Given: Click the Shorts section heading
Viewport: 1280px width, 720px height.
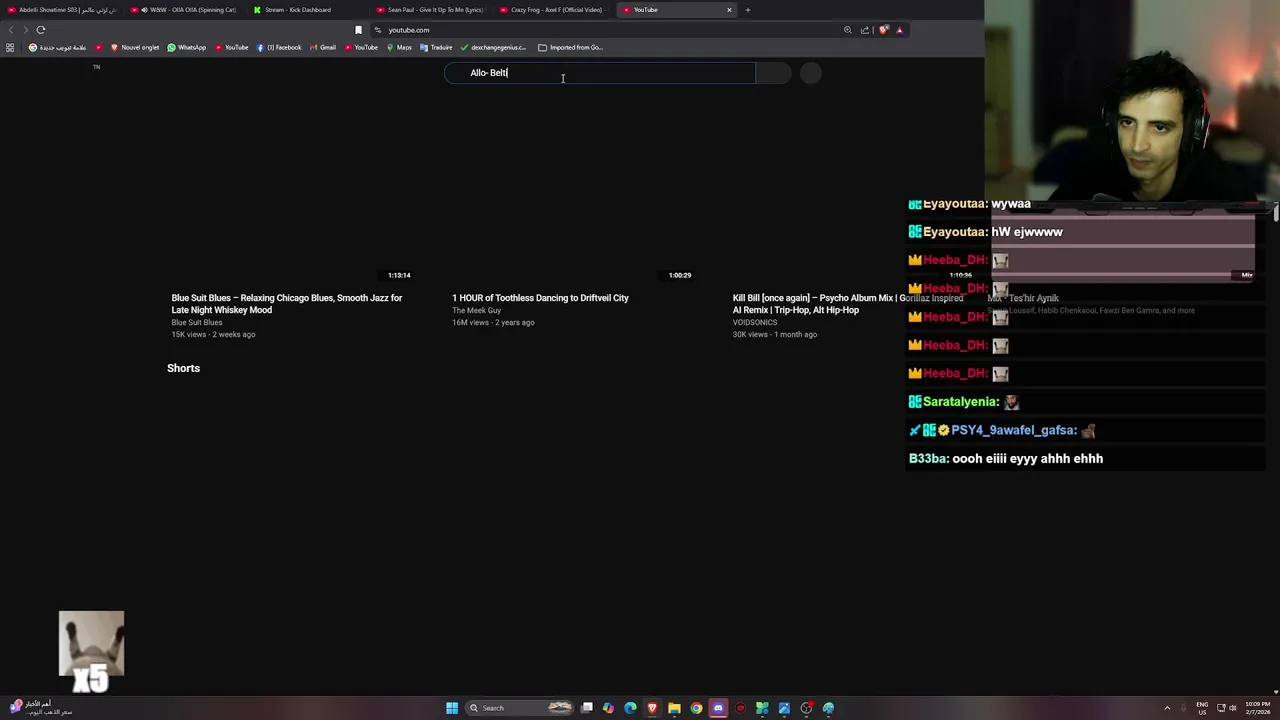Looking at the screenshot, I should (183, 368).
